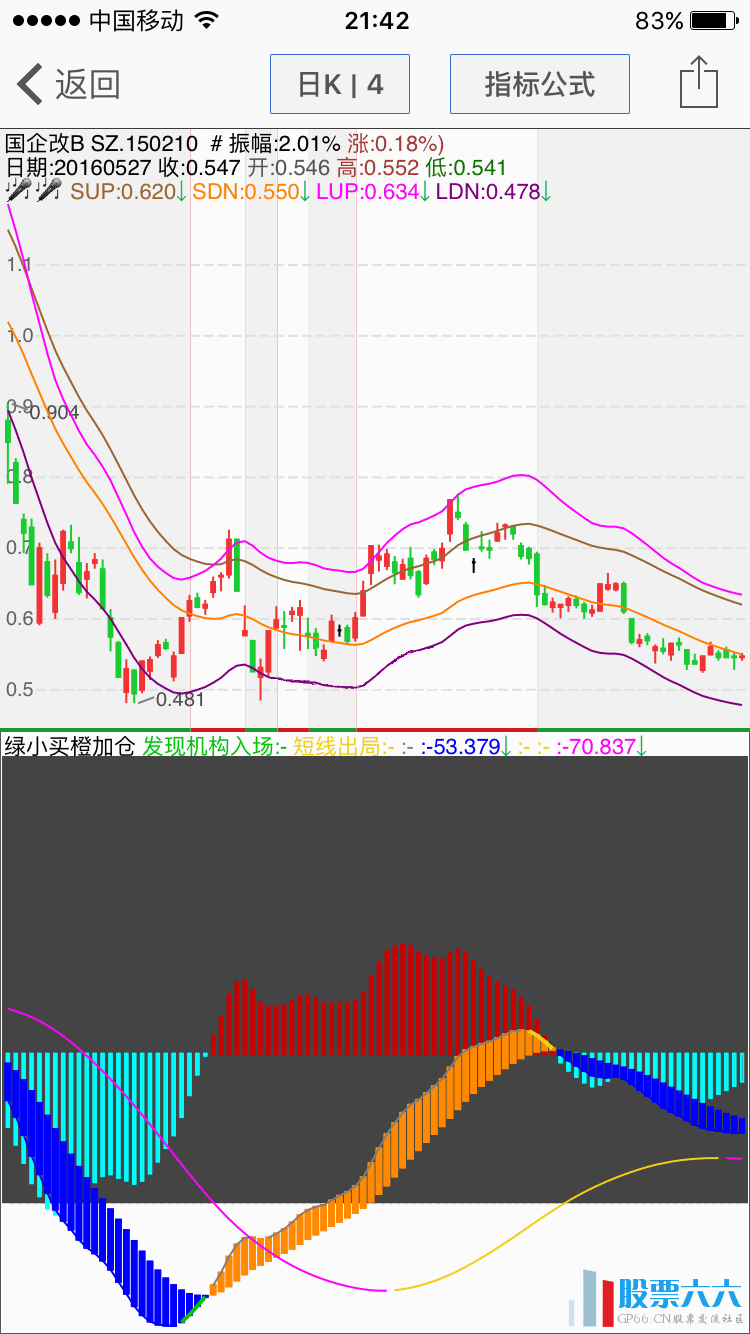Tap the share export icon
The width and height of the screenshot is (750, 1334).
pos(699,82)
